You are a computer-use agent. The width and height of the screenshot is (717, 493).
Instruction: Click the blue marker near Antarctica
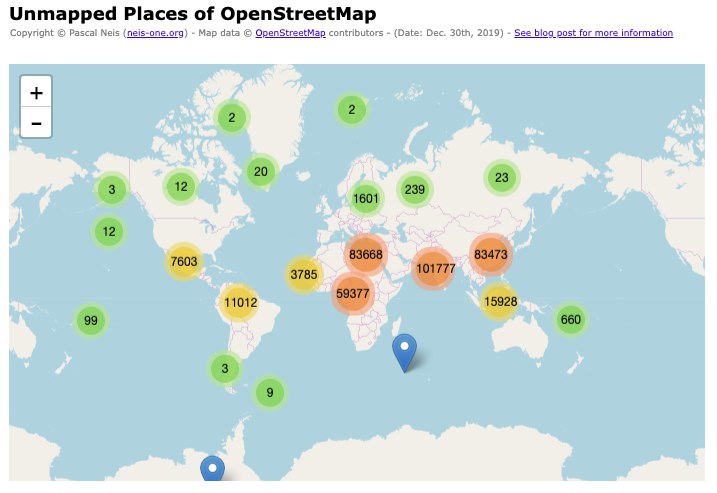click(x=213, y=468)
